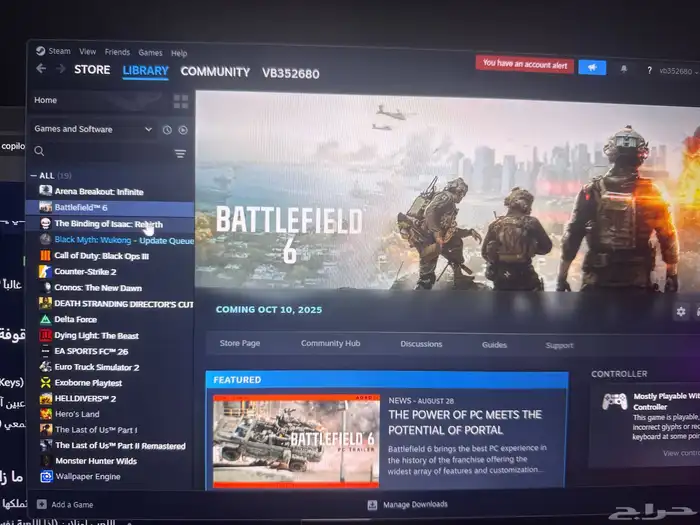Open the Friends menu
The width and height of the screenshot is (700, 525).
pos(117,52)
